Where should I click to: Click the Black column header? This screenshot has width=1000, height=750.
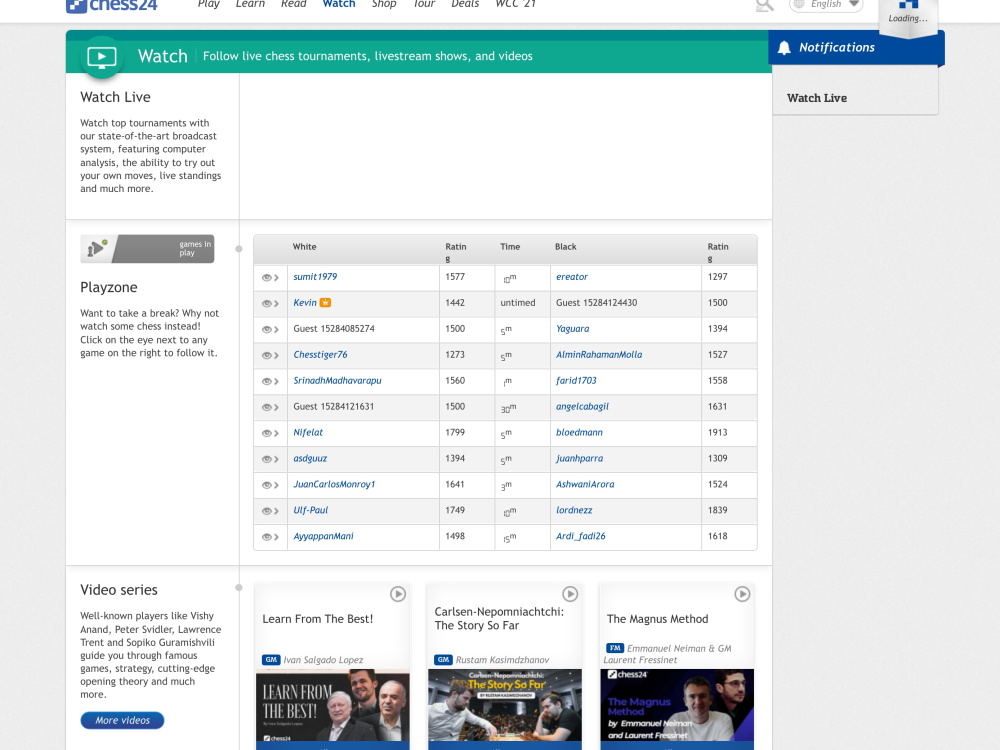click(x=566, y=247)
